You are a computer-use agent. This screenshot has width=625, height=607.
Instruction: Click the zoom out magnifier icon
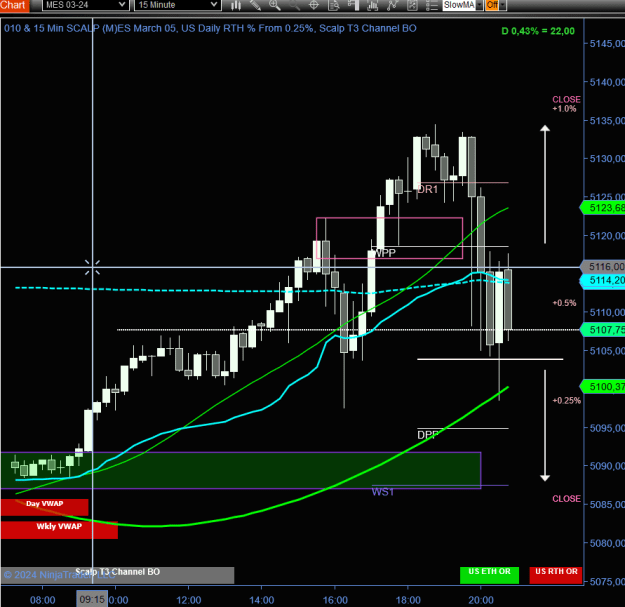294,5
